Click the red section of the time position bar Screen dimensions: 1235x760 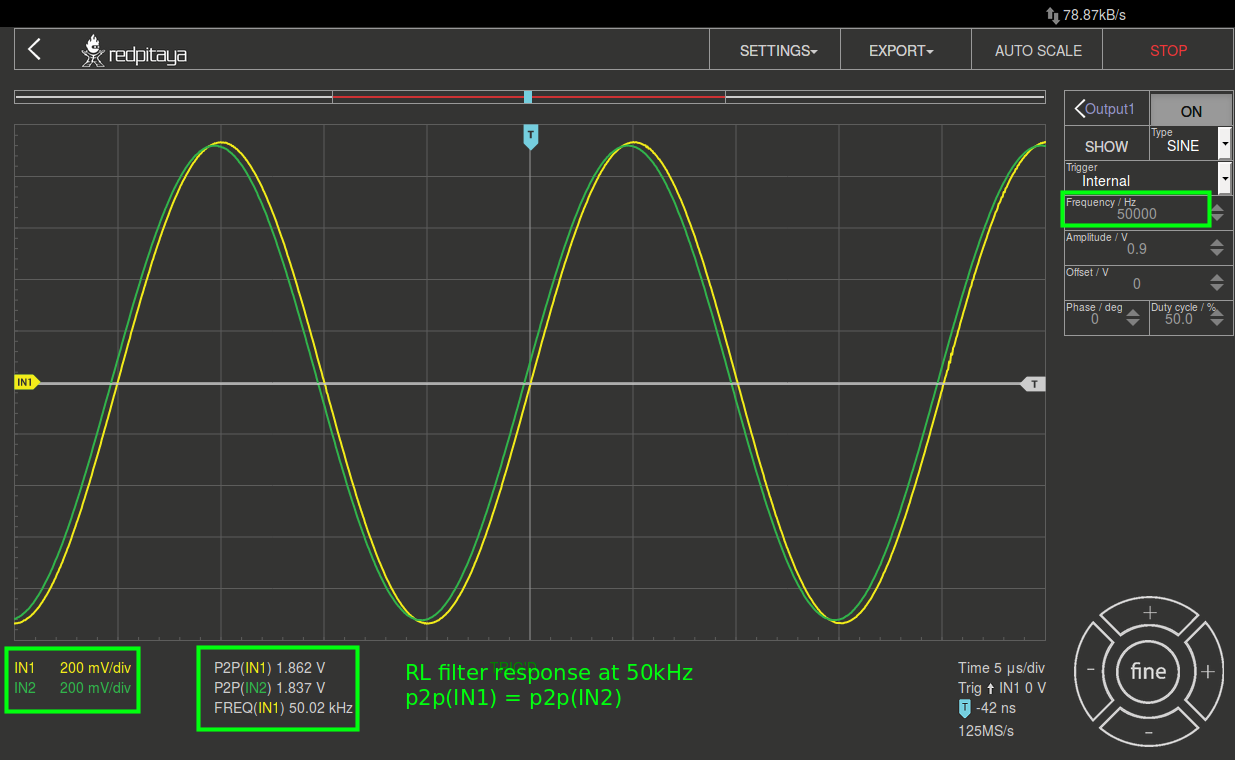coord(528,97)
